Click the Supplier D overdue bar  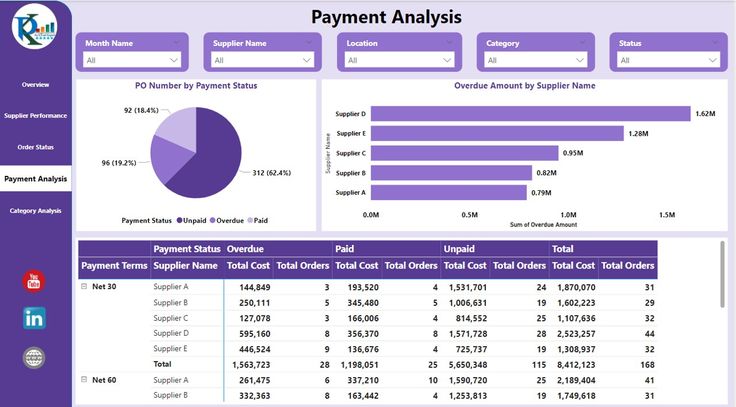pos(530,114)
